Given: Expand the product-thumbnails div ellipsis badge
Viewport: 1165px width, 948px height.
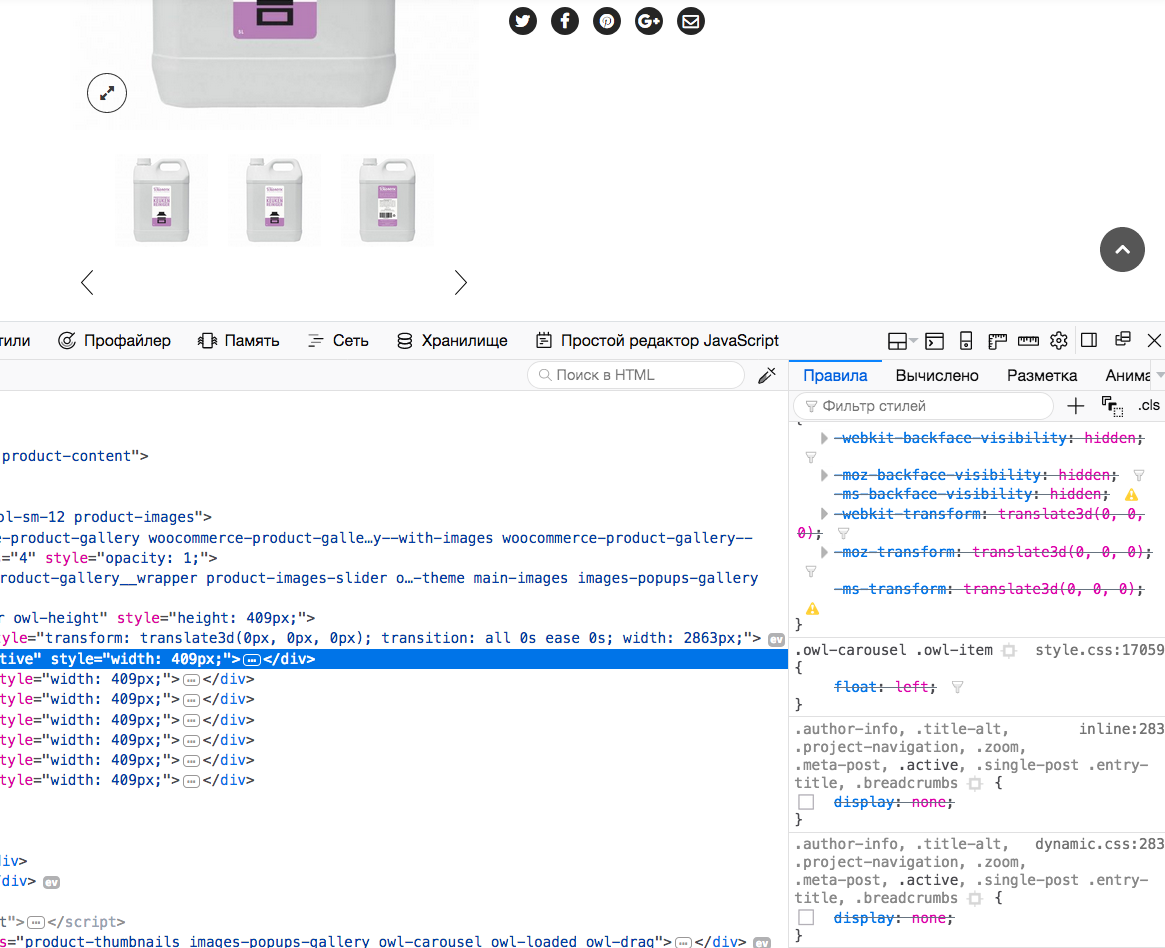Looking at the screenshot, I should (683, 942).
